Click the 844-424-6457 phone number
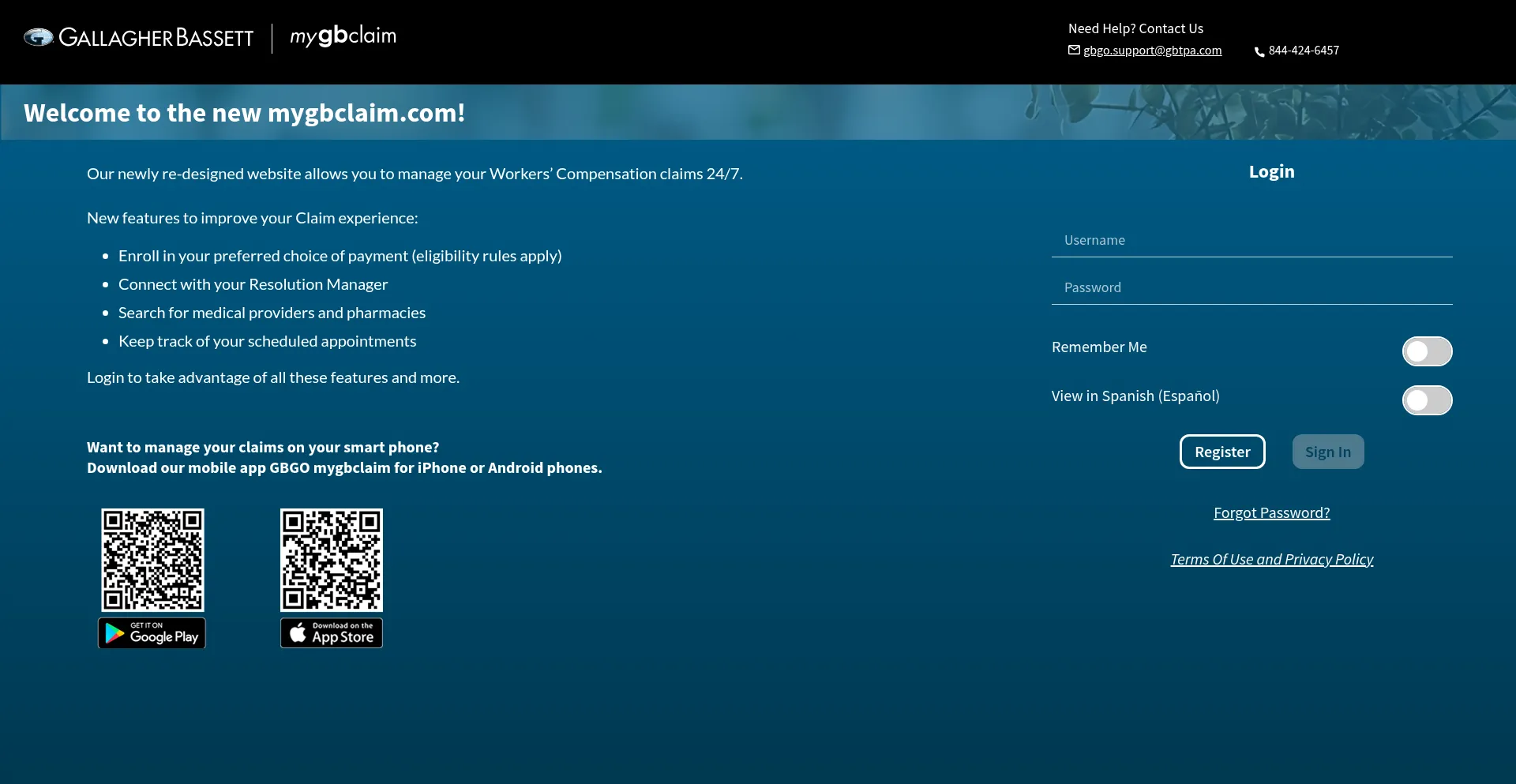The image size is (1516, 784). [x=1304, y=51]
